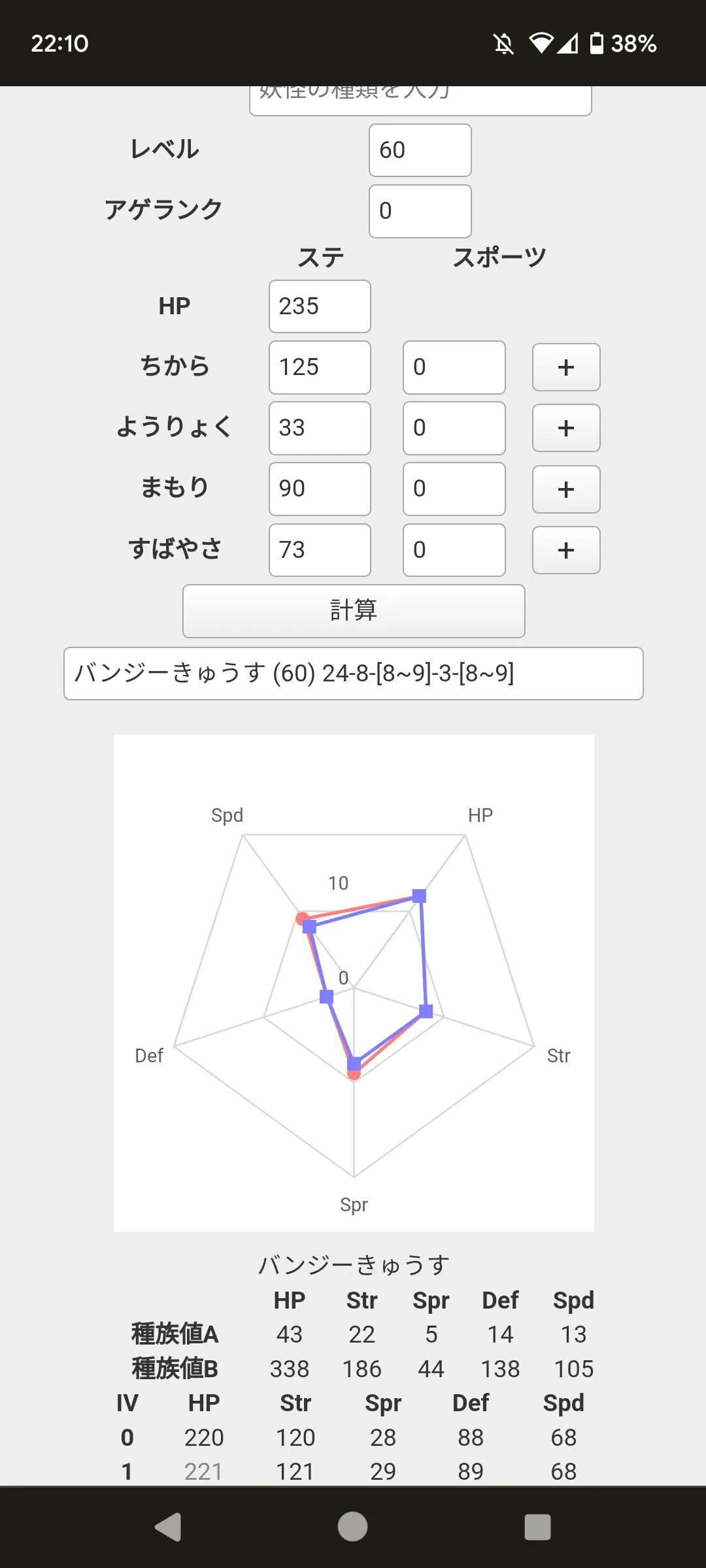The width and height of the screenshot is (706, 1568).
Task: Select the バンジーきゅうす result text box
Action: tap(354, 674)
